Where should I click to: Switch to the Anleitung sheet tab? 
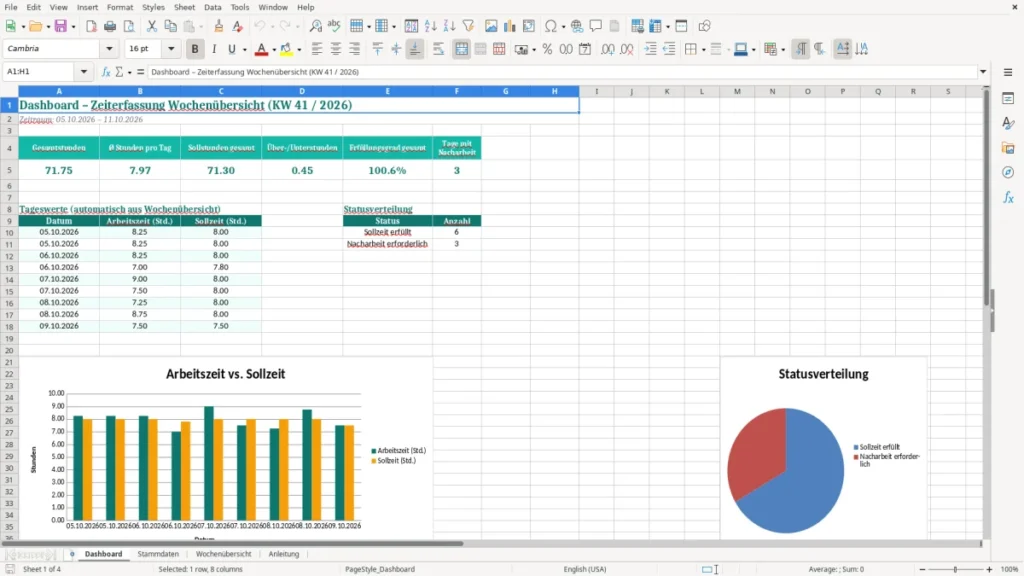pyautogui.click(x=283, y=554)
